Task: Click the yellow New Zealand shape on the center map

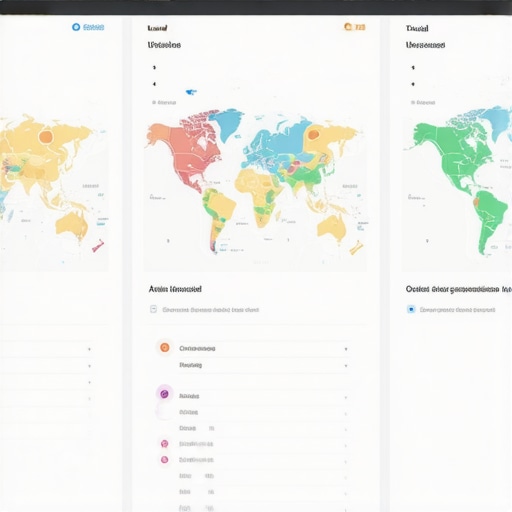Action: click(x=356, y=248)
